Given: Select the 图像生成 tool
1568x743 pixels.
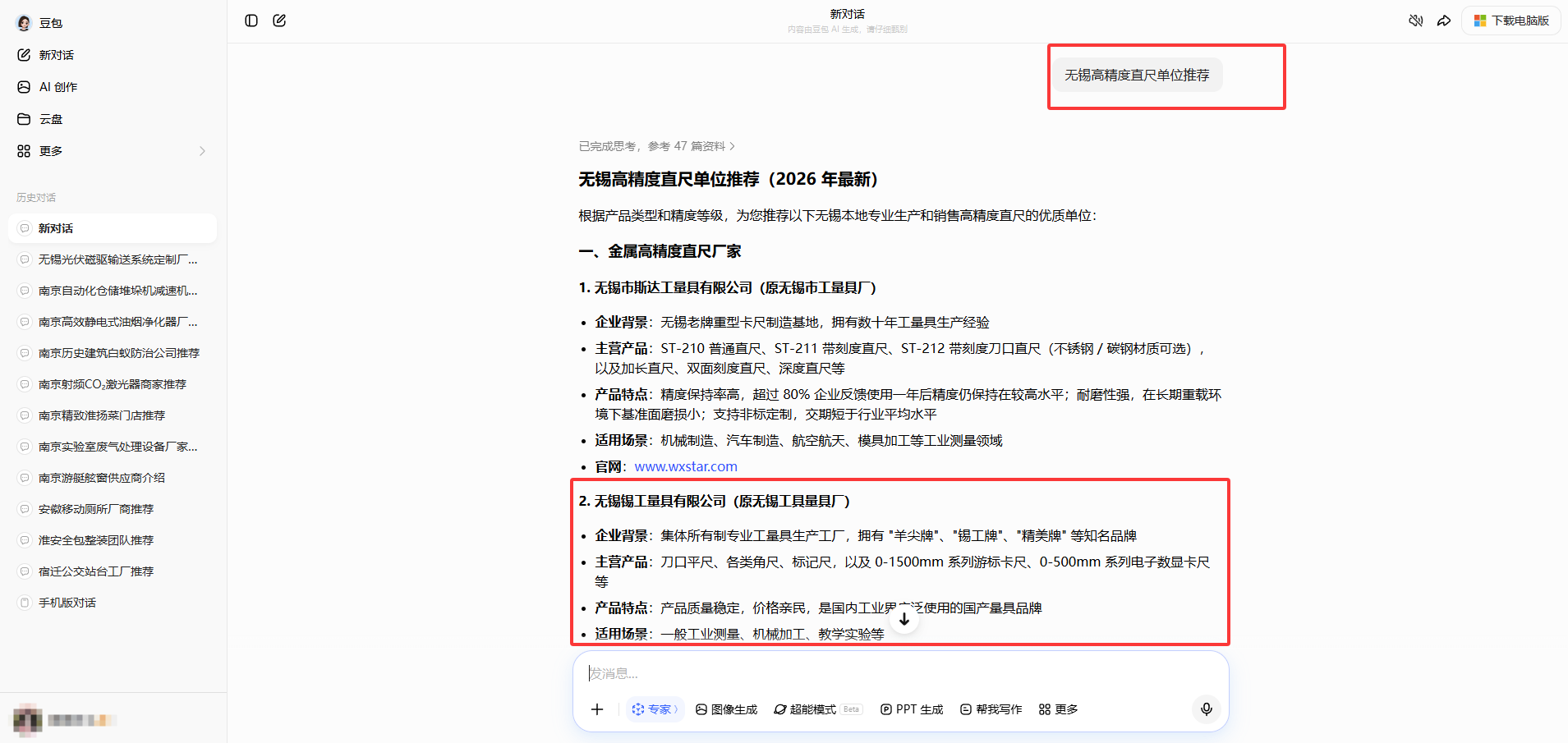Looking at the screenshot, I should coord(726,709).
